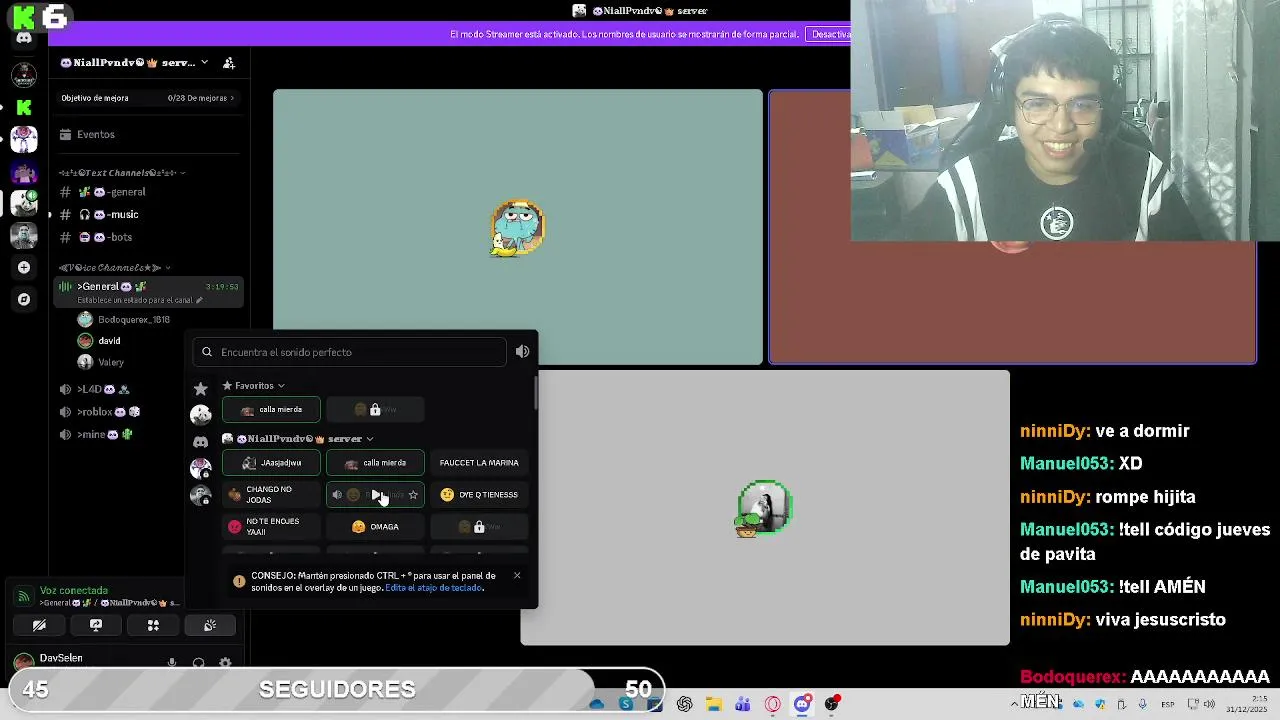The height and width of the screenshot is (720, 1280).
Task: Toggle microphone mute next to DavSelen
Action: tap(172, 663)
